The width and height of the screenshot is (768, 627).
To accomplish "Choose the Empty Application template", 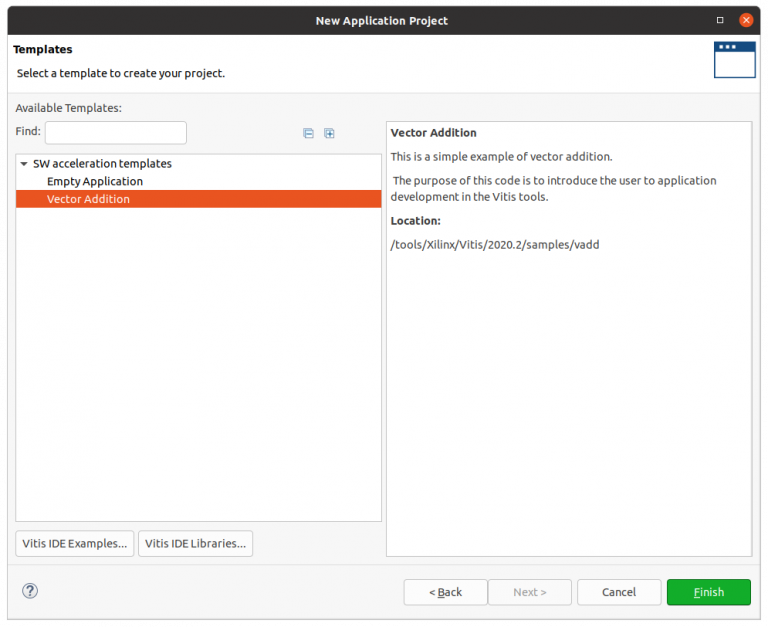I will pos(95,181).
